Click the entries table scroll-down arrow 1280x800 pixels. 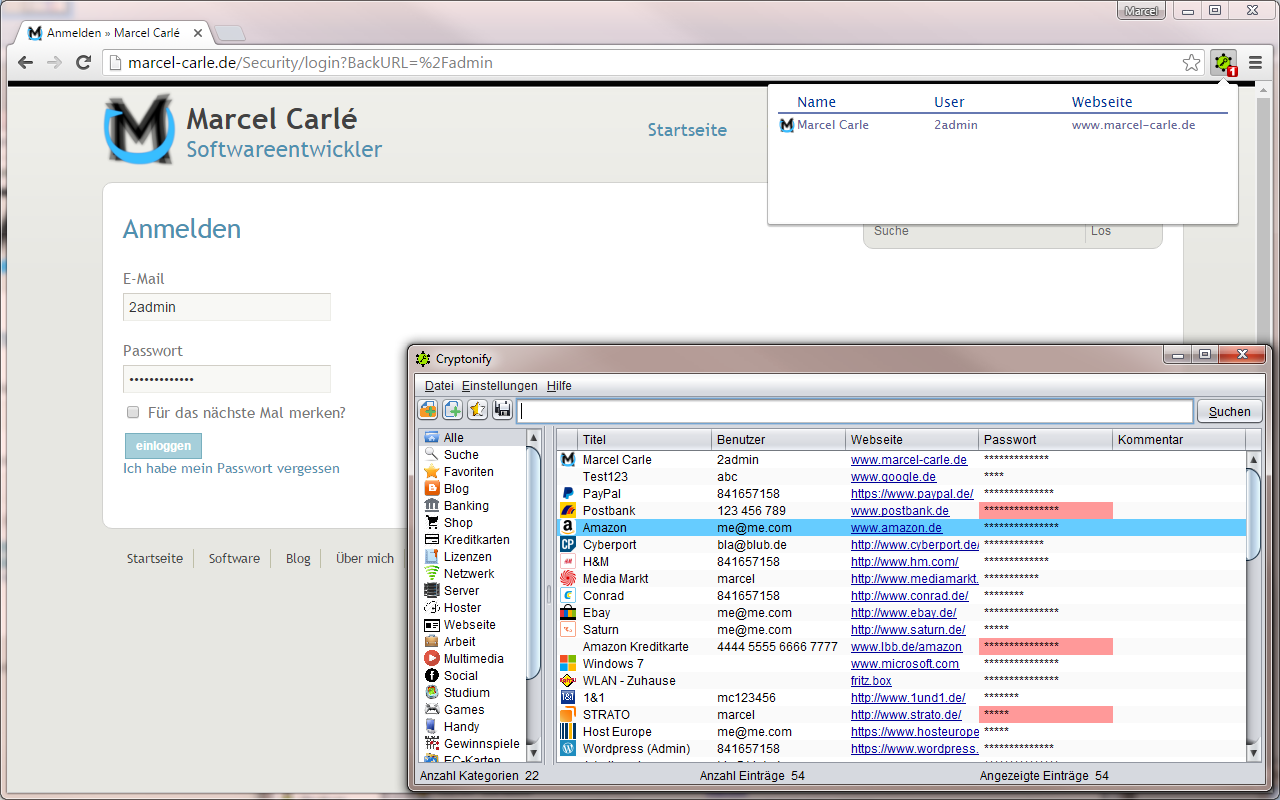pos(1254,752)
